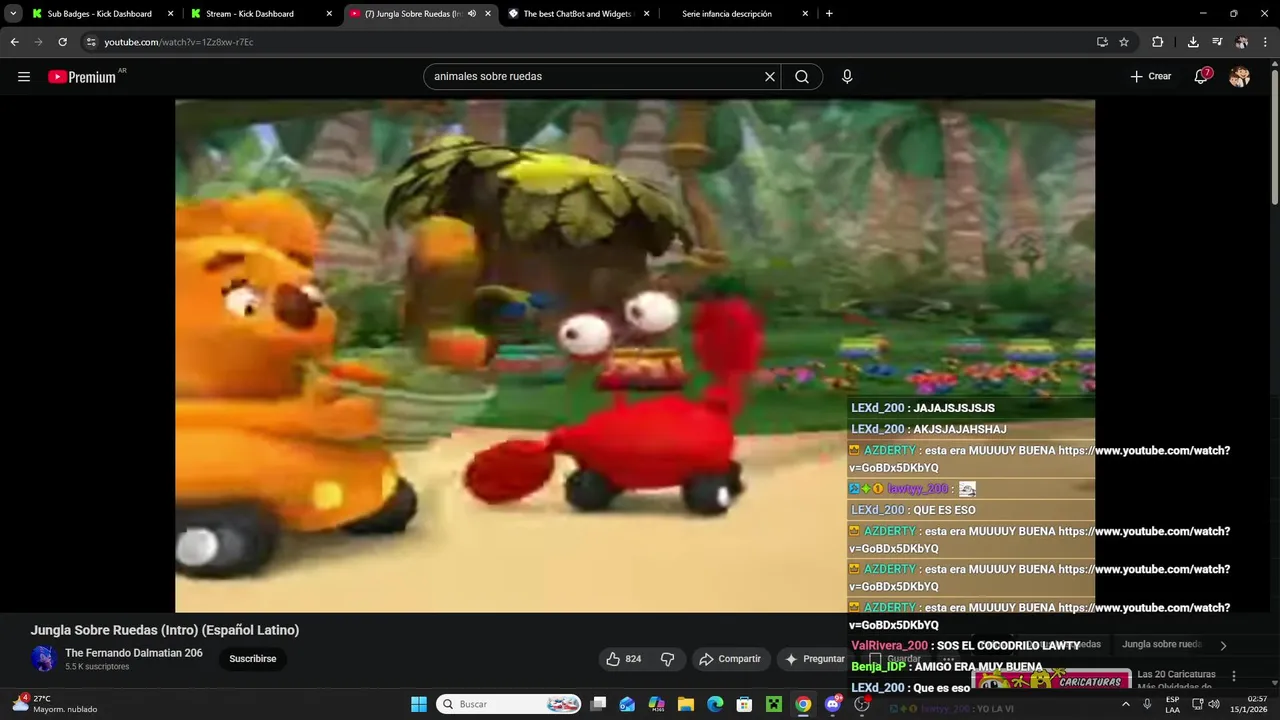Open the YouTube account avatar menu
The width and height of the screenshot is (1280, 720).
1240,77
